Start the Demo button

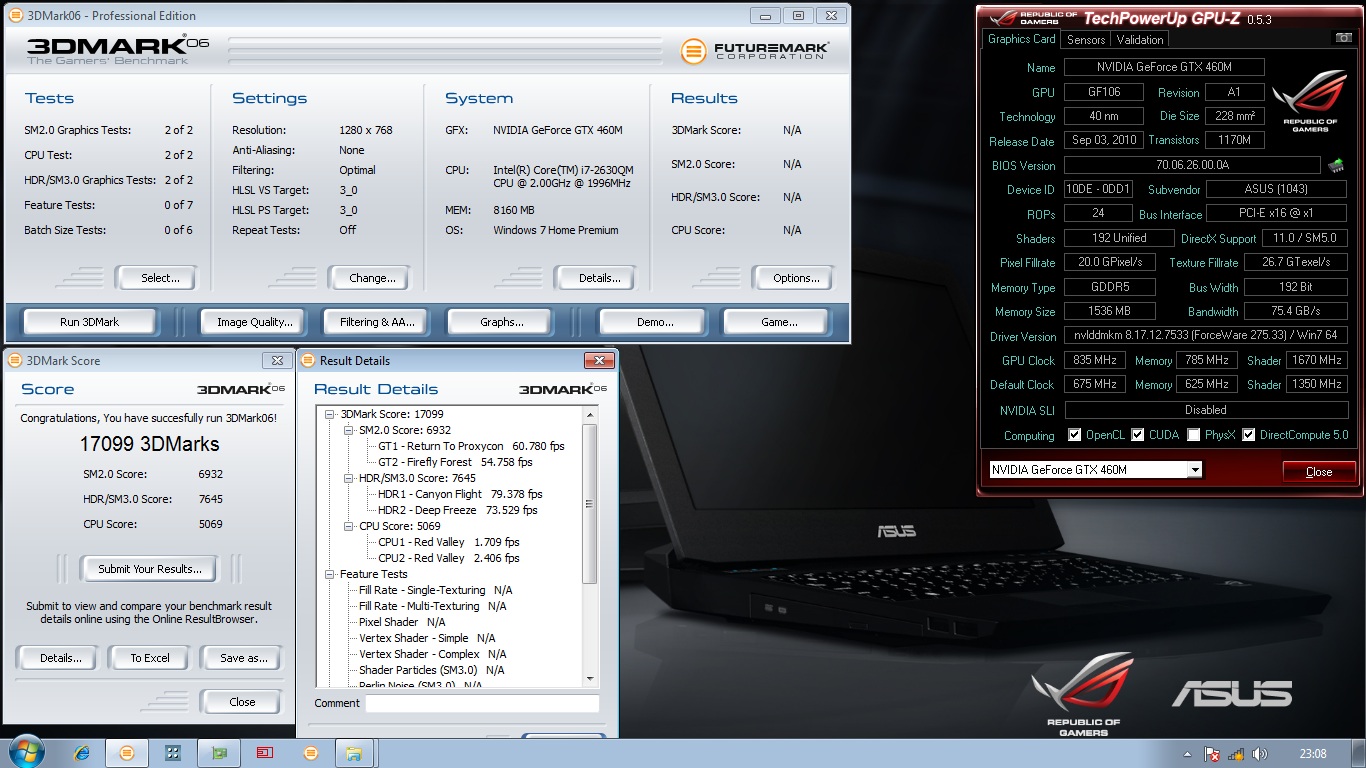pos(655,322)
